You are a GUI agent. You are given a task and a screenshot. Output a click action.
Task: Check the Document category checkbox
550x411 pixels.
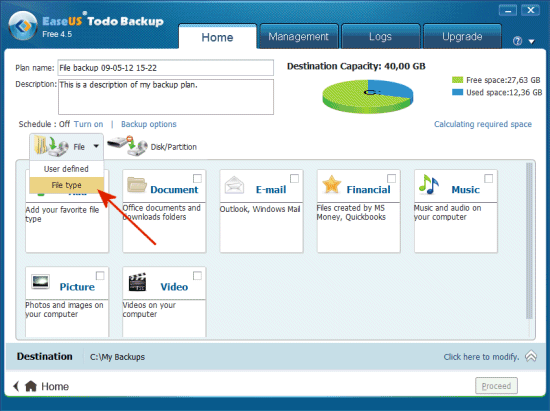pos(197,178)
